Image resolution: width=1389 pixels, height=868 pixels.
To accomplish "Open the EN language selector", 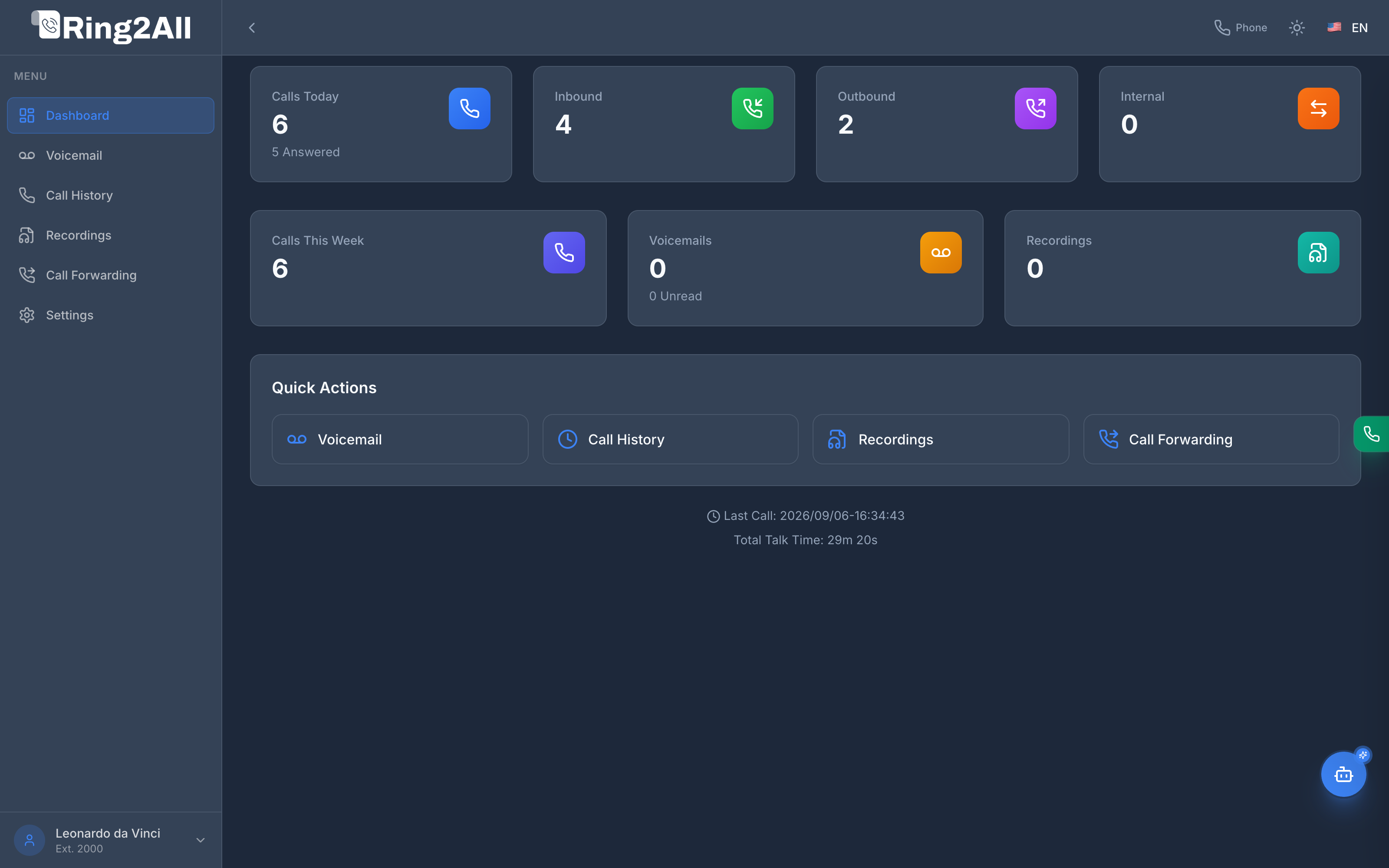I will tap(1347, 27).
